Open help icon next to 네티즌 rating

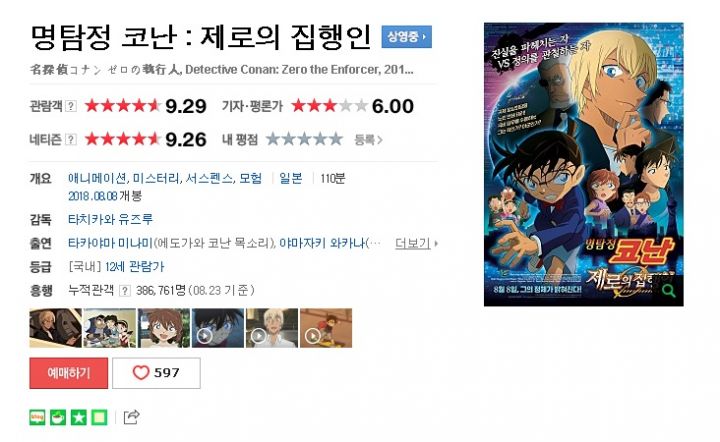tap(71, 139)
